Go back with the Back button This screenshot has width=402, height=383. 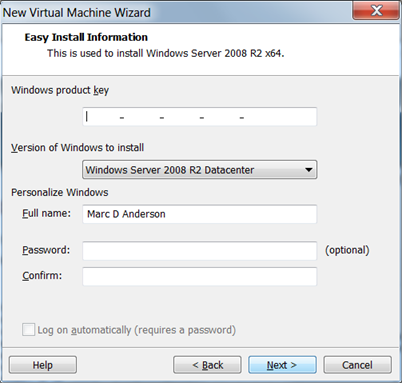pos(207,365)
